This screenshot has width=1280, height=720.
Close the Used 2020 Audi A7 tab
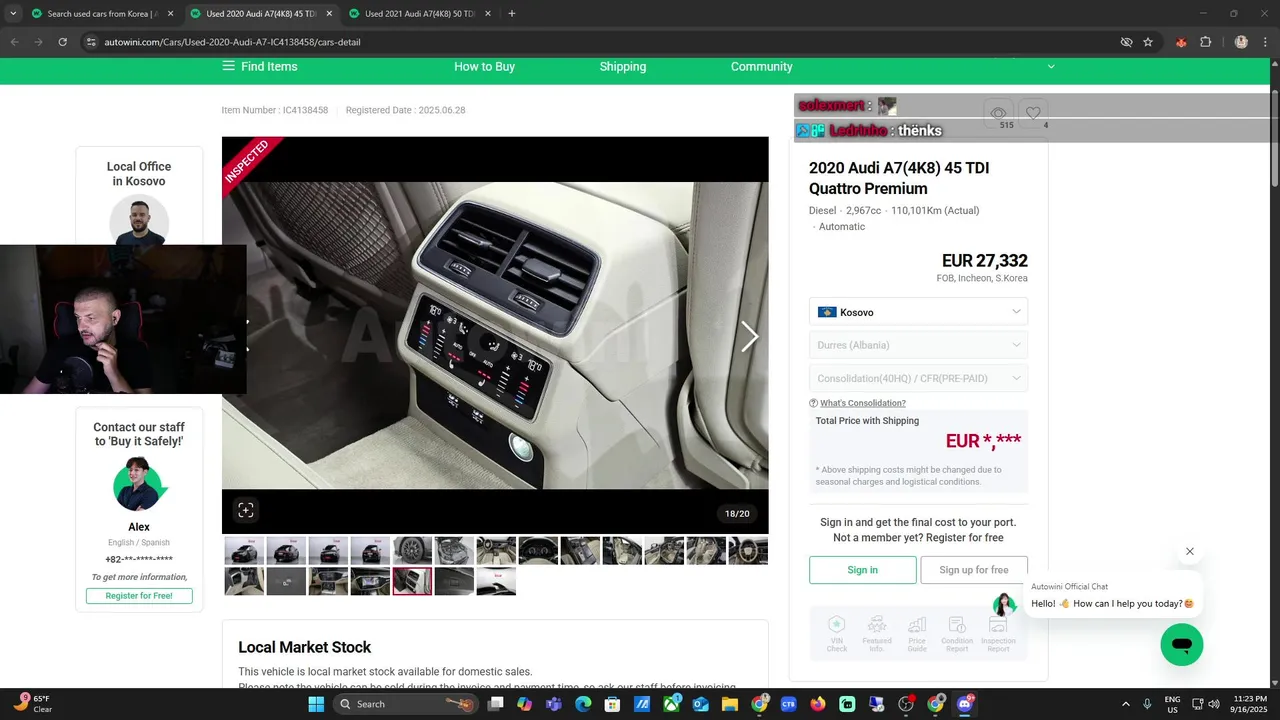tap(329, 14)
